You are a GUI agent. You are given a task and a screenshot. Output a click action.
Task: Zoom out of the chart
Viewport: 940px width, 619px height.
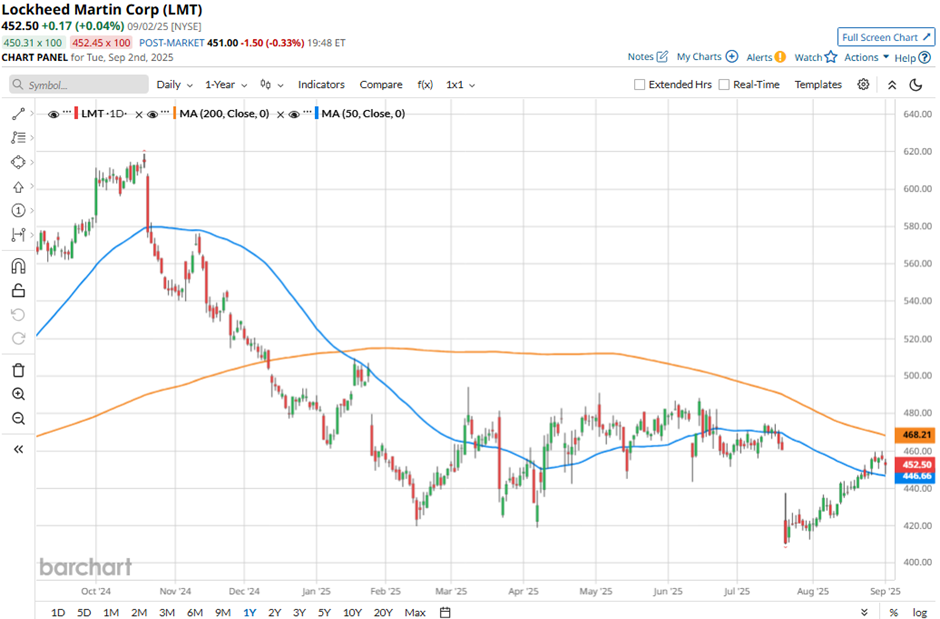(18, 418)
